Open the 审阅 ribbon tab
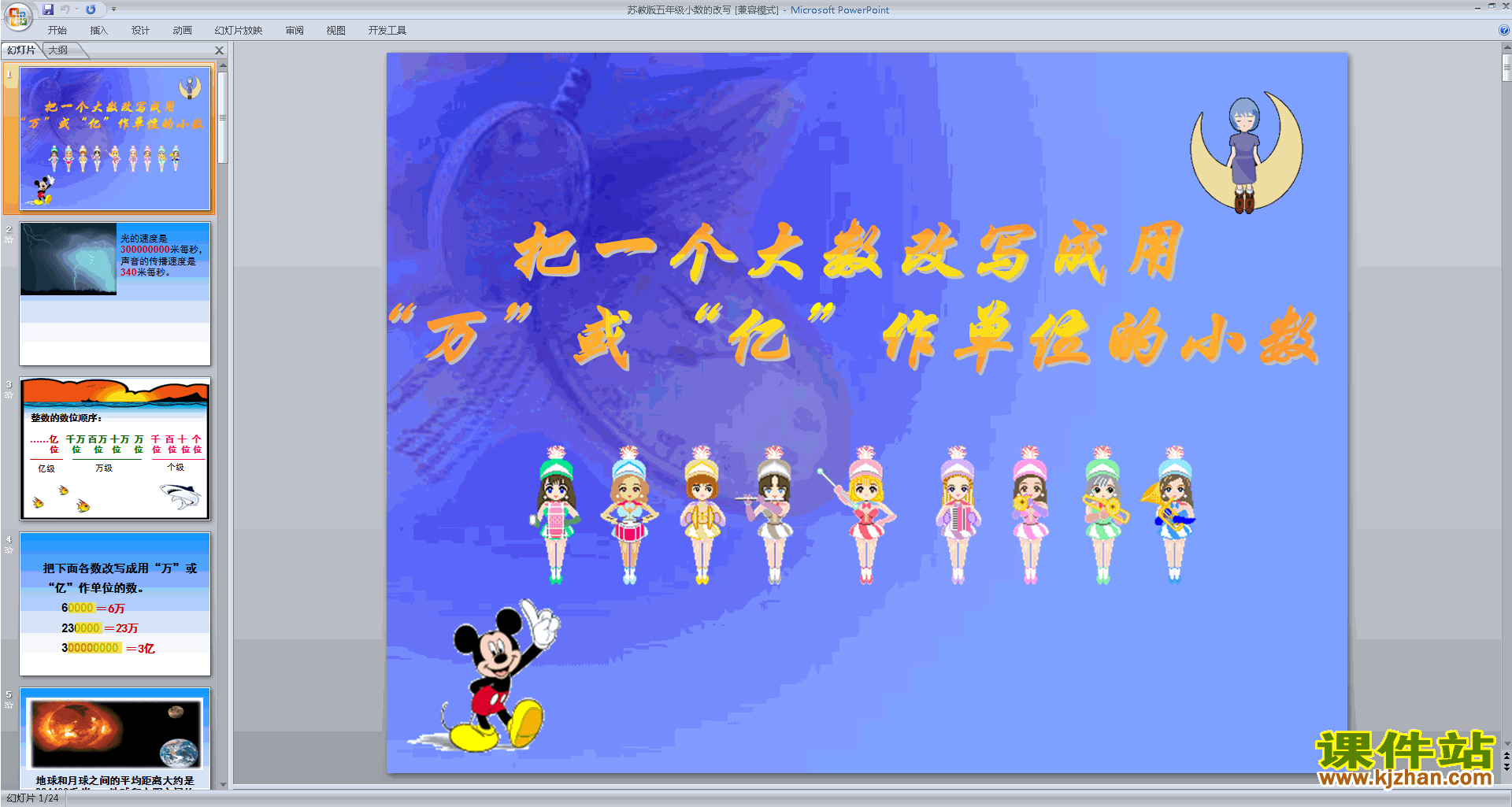This screenshot has width=1512, height=807. click(x=295, y=31)
